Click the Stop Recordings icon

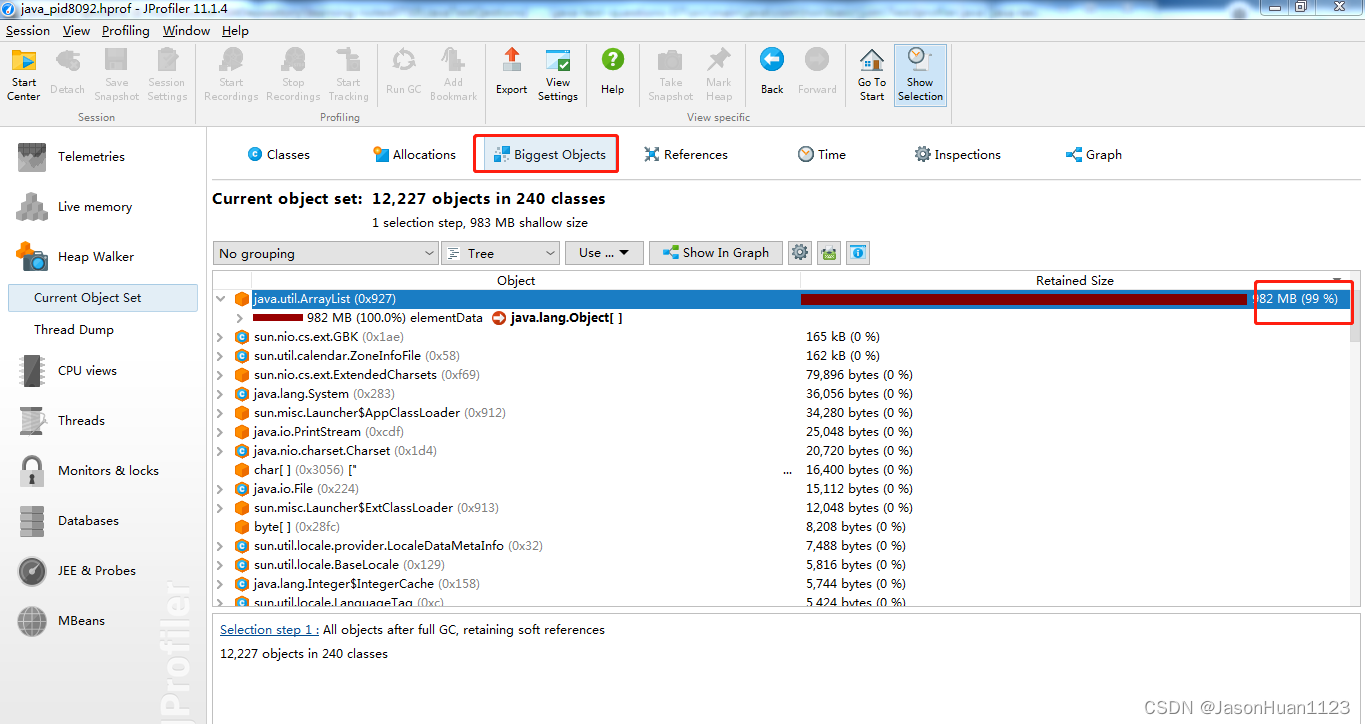point(293,75)
